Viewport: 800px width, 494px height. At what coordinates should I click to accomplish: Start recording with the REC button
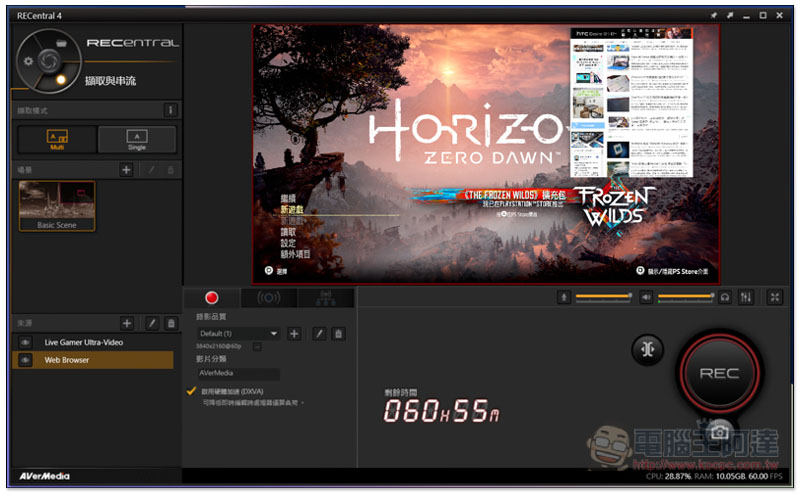click(x=719, y=373)
